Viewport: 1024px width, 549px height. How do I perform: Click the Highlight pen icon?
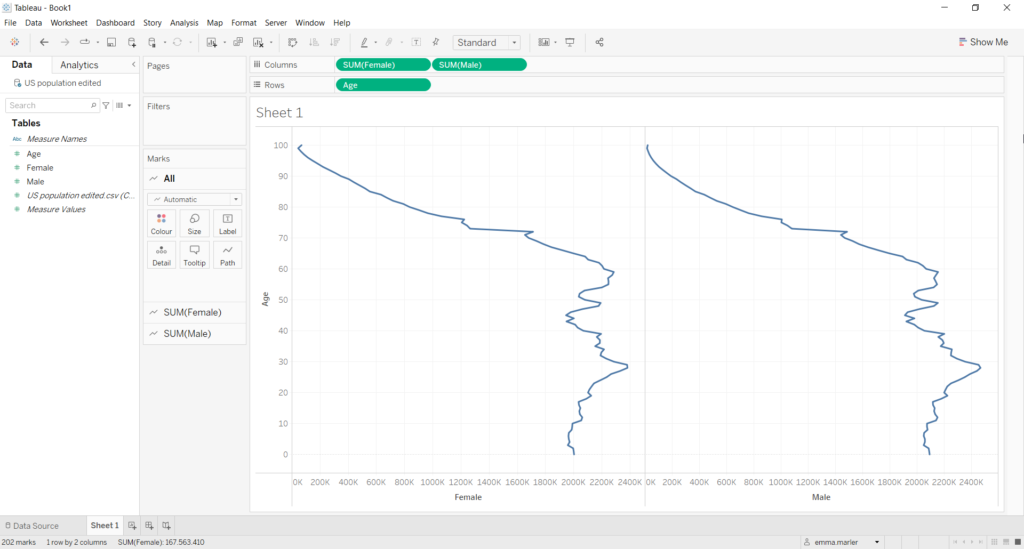tap(364, 42)
